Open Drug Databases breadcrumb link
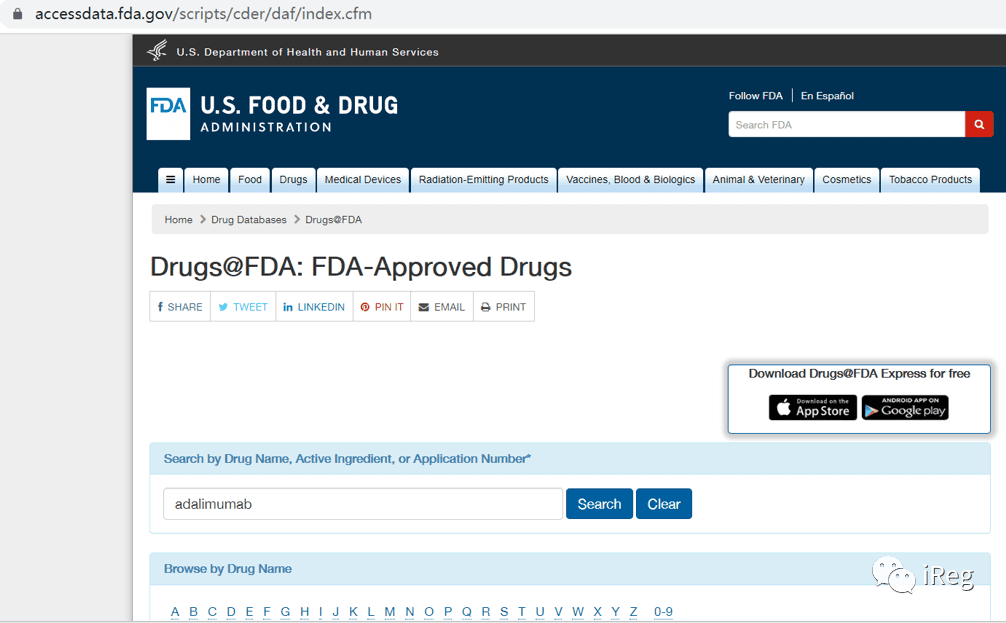The image size is (1006, 623). coord(249,219)
